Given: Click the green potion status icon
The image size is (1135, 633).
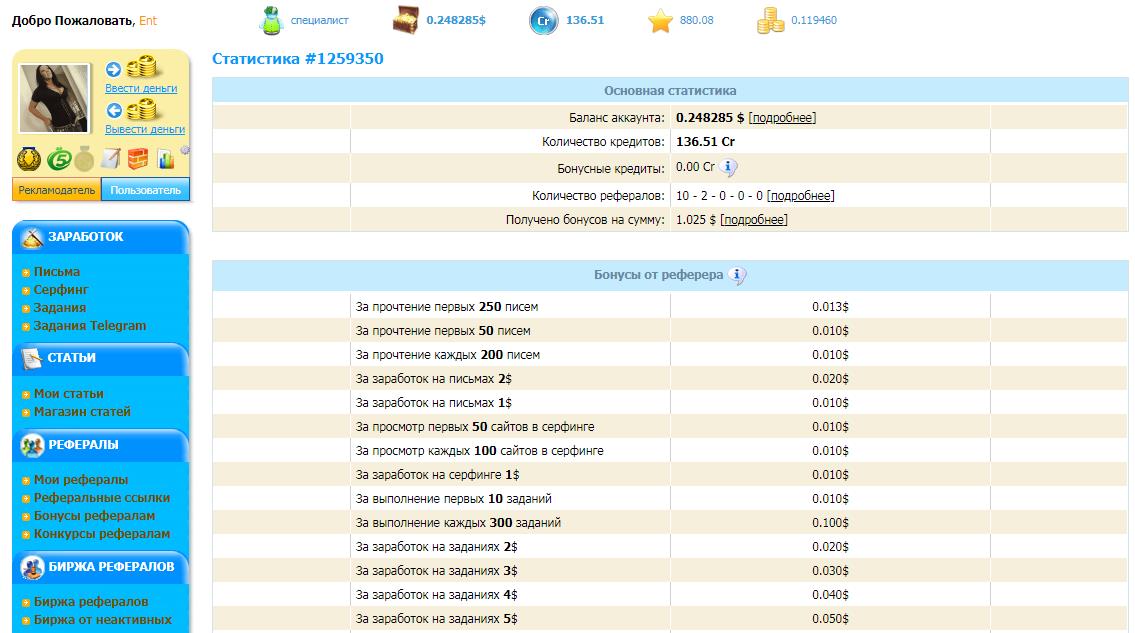Looking at the screenshot, I should [271, 20].
